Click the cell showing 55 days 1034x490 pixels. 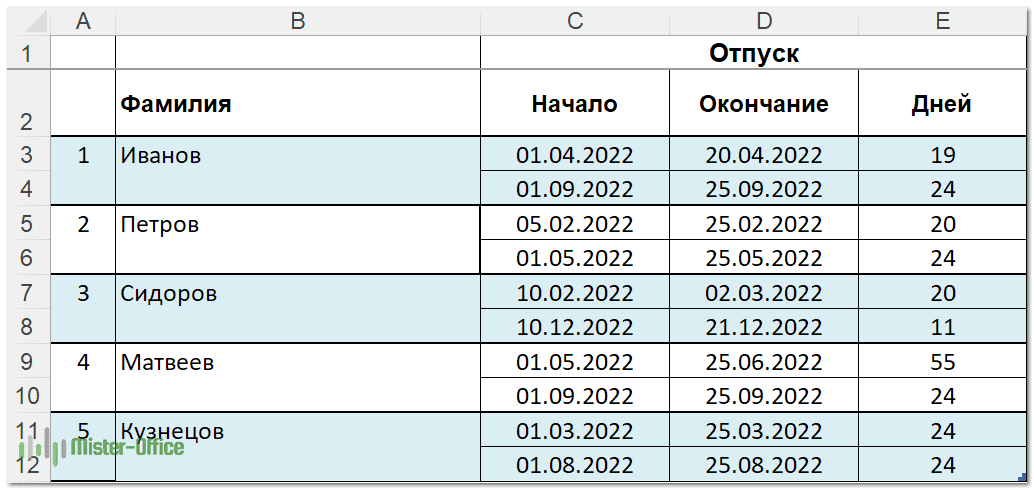(942, 362)
